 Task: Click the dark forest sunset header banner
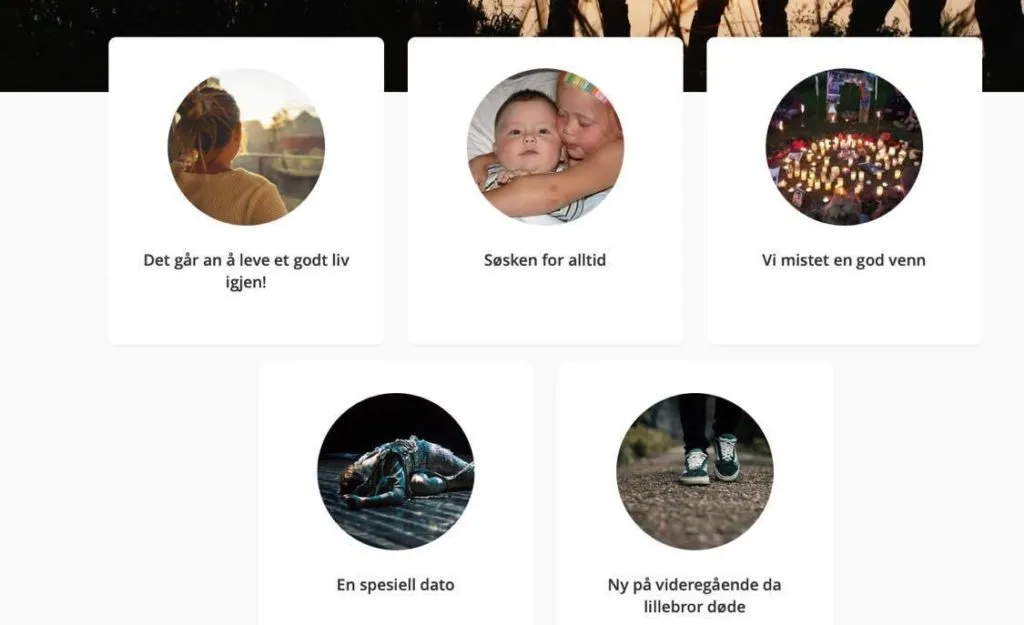click(512, 18)
